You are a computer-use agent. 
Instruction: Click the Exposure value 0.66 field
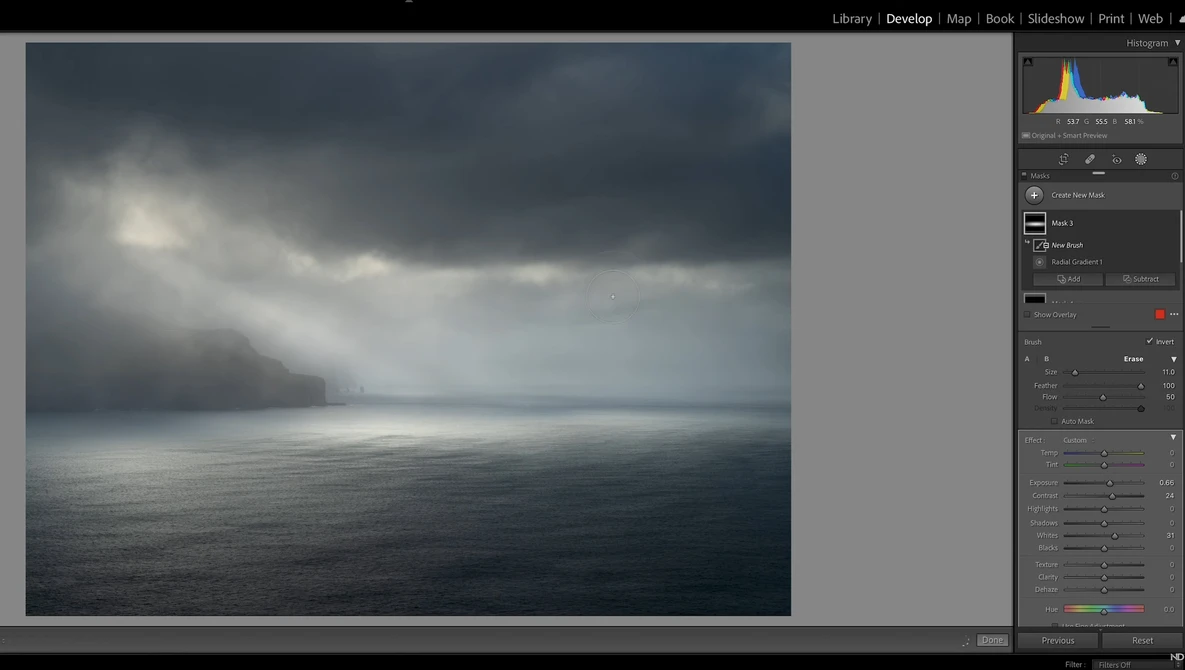click(x=1166, y=483)
